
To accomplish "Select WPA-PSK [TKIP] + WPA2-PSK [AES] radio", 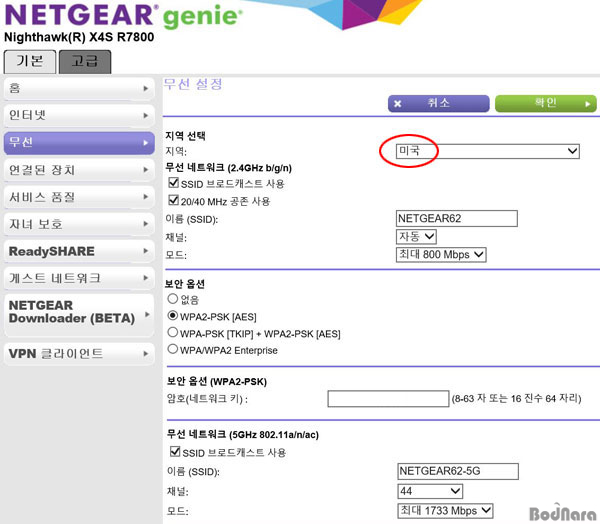I will point(173,332).
